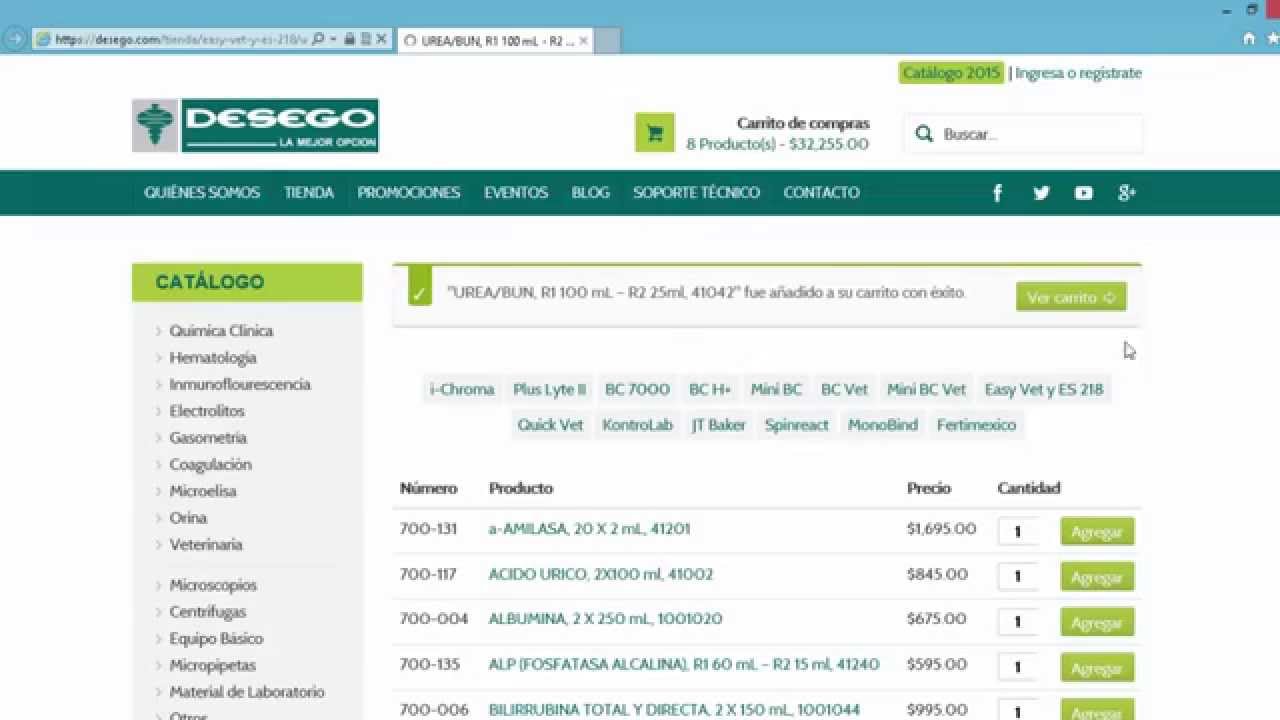Open Material de Laboratorio category
The image size is (1280, 720).
247,692
